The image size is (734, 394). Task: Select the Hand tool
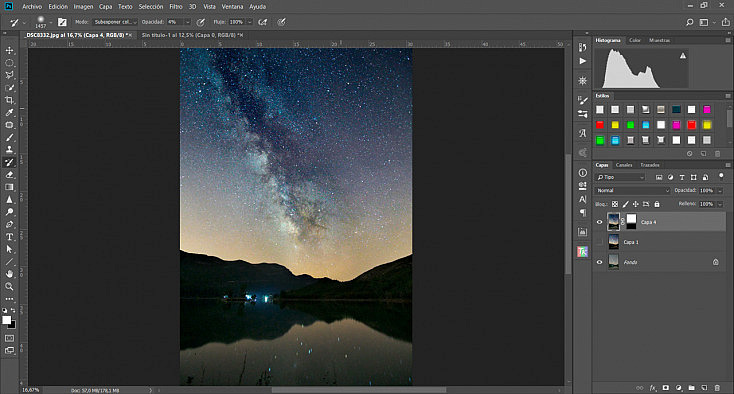9,274
